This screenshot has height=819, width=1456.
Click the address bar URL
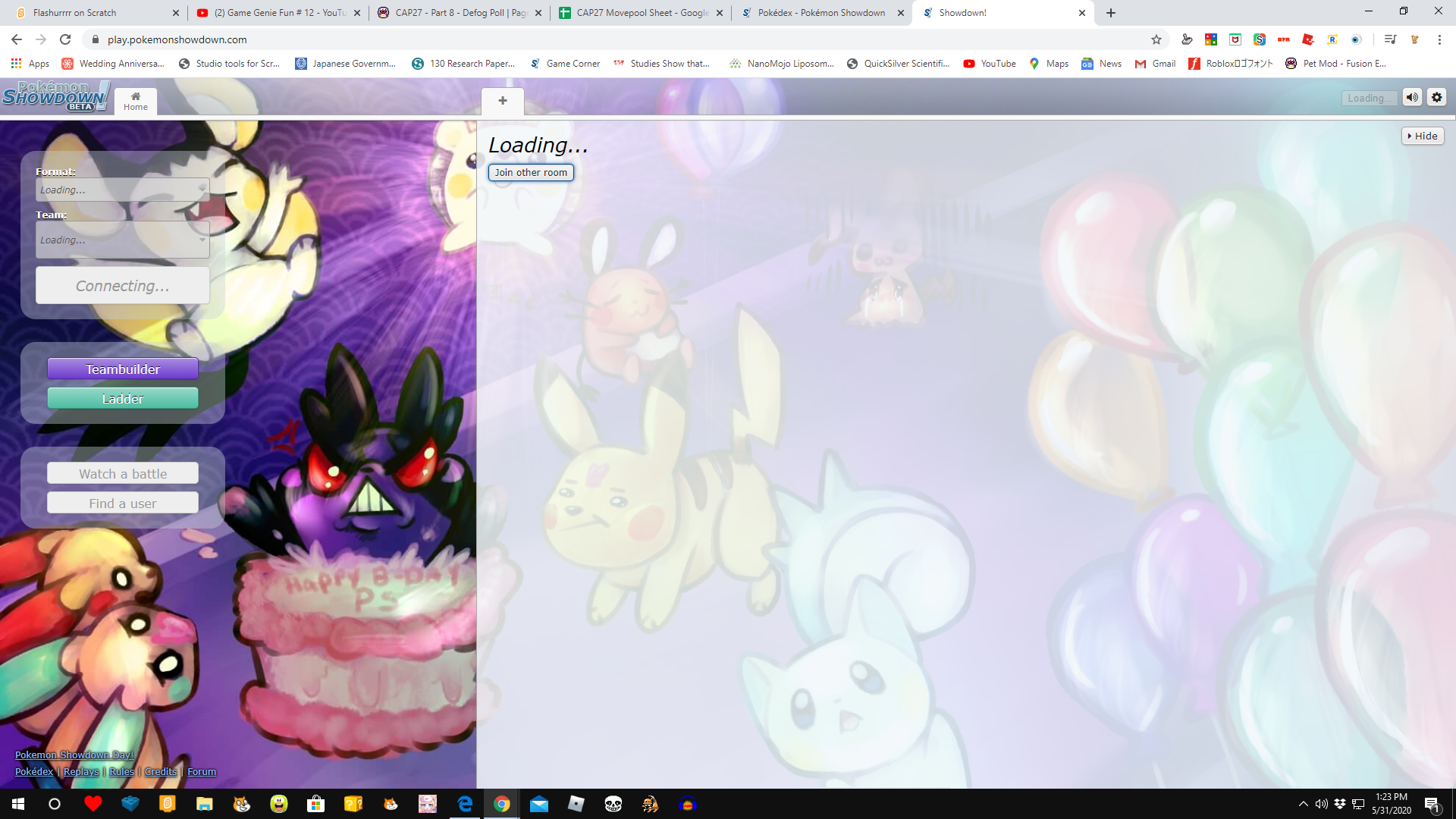pyautogui.click(x=177, y=39)
